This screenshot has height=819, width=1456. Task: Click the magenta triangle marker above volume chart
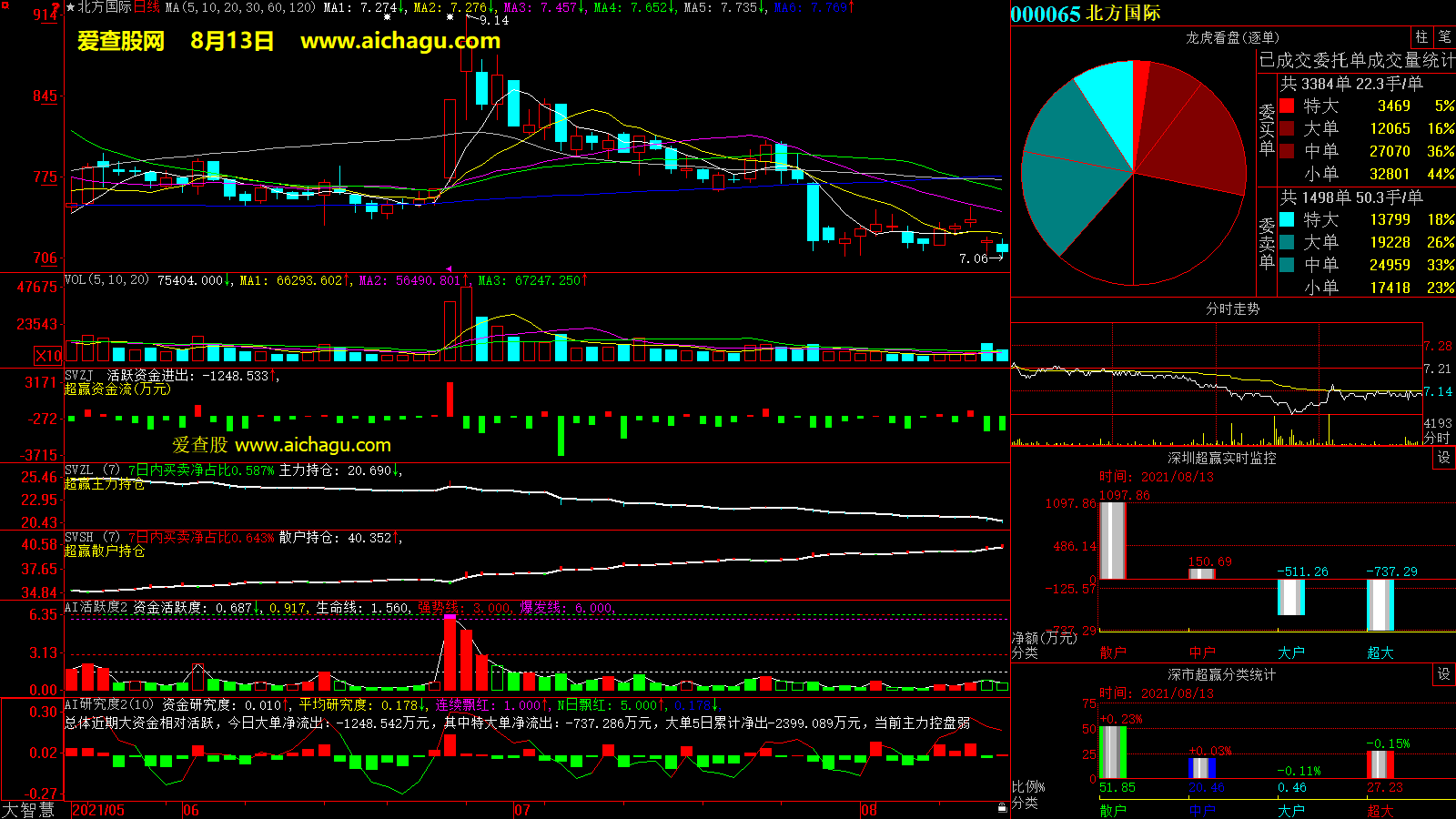(x=449, y=268)
